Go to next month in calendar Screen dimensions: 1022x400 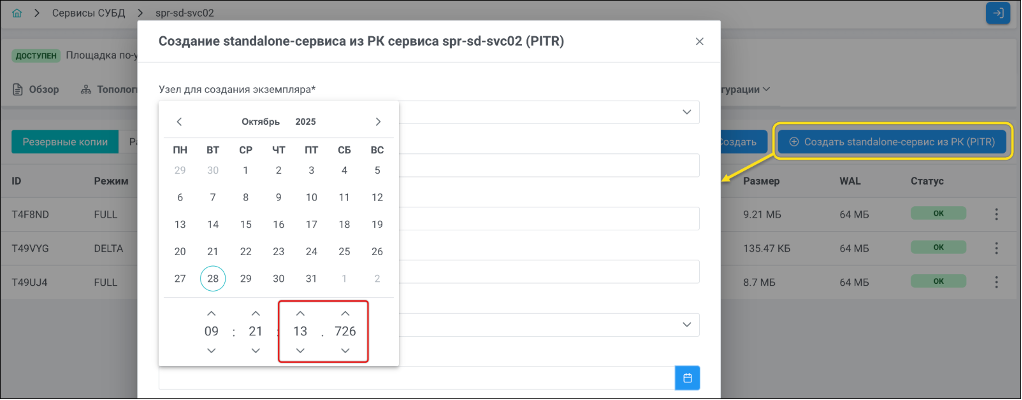378,122
